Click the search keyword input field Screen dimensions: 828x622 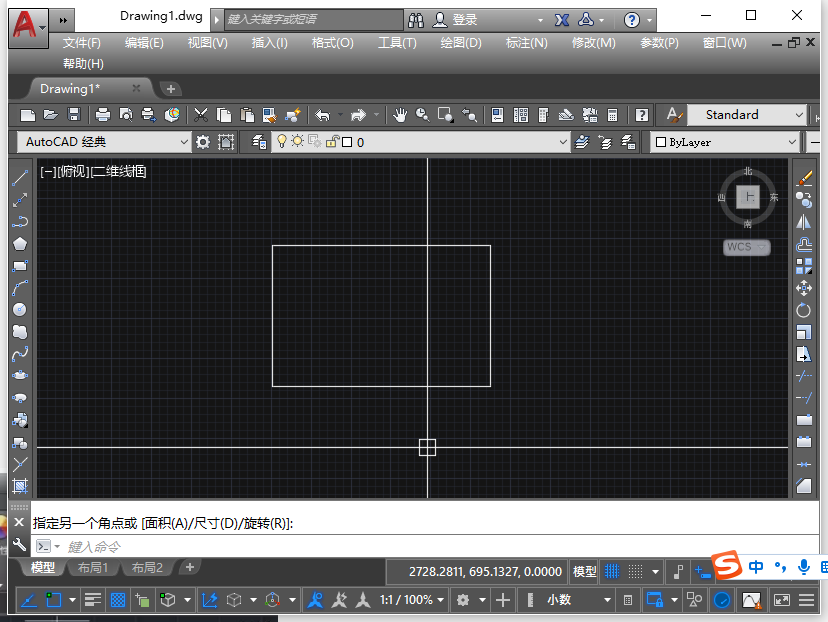point(314,20)
